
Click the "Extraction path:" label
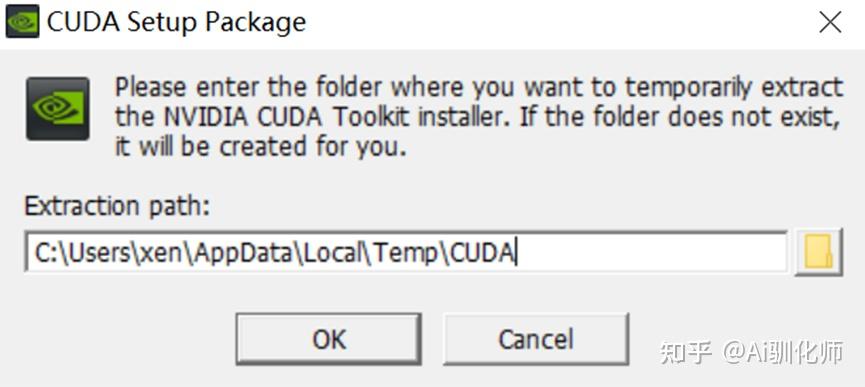tap(118, 207)
